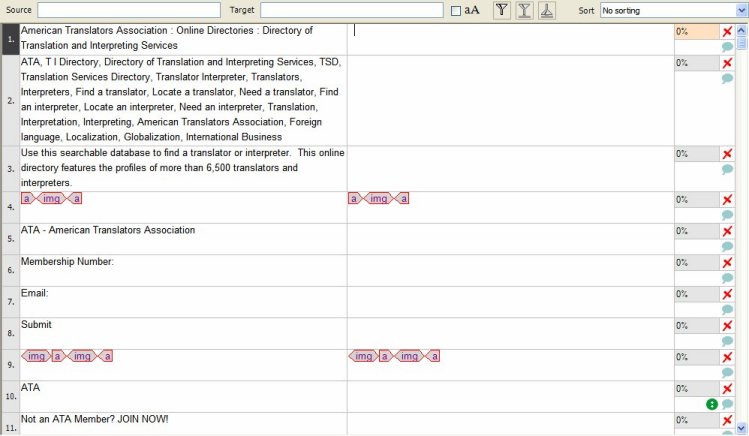Click the red X status for row 2
The height and width of the screenshot is (436, 749).
click(727, 63)
